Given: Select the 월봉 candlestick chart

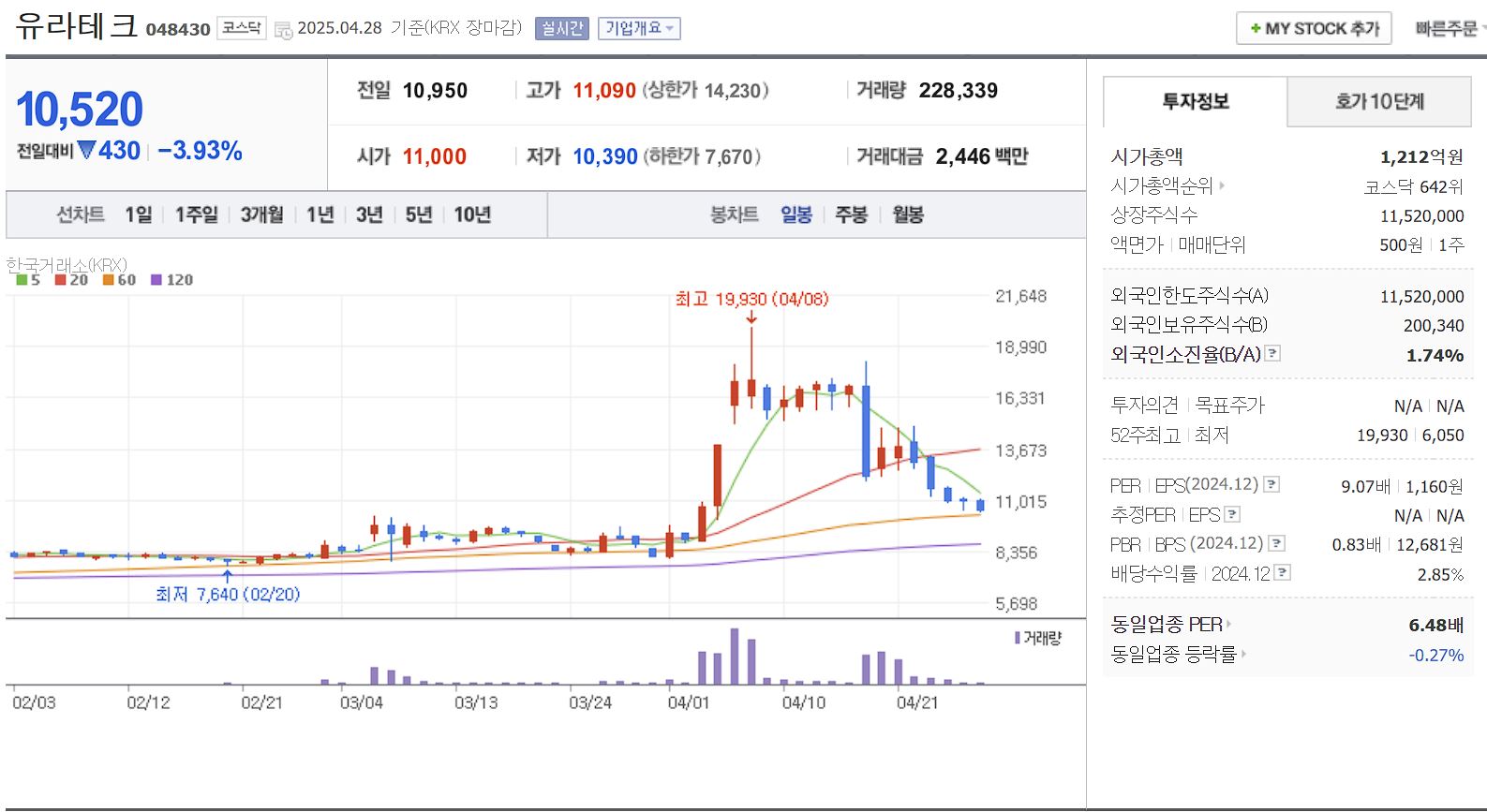Looking at the screenshot, I should pos(908,214).
